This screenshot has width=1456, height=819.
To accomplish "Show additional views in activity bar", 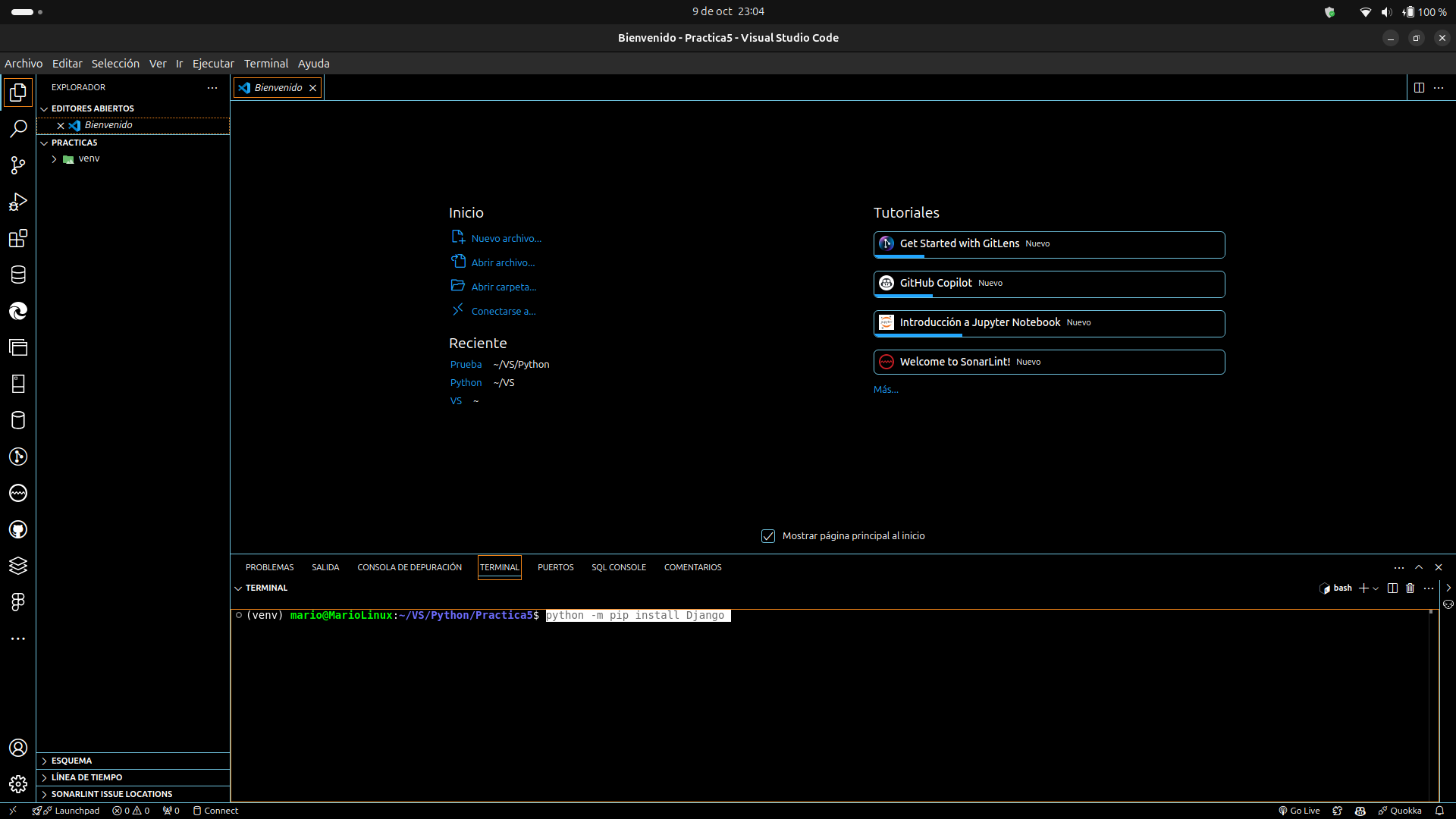I will [x=18, y=639].
